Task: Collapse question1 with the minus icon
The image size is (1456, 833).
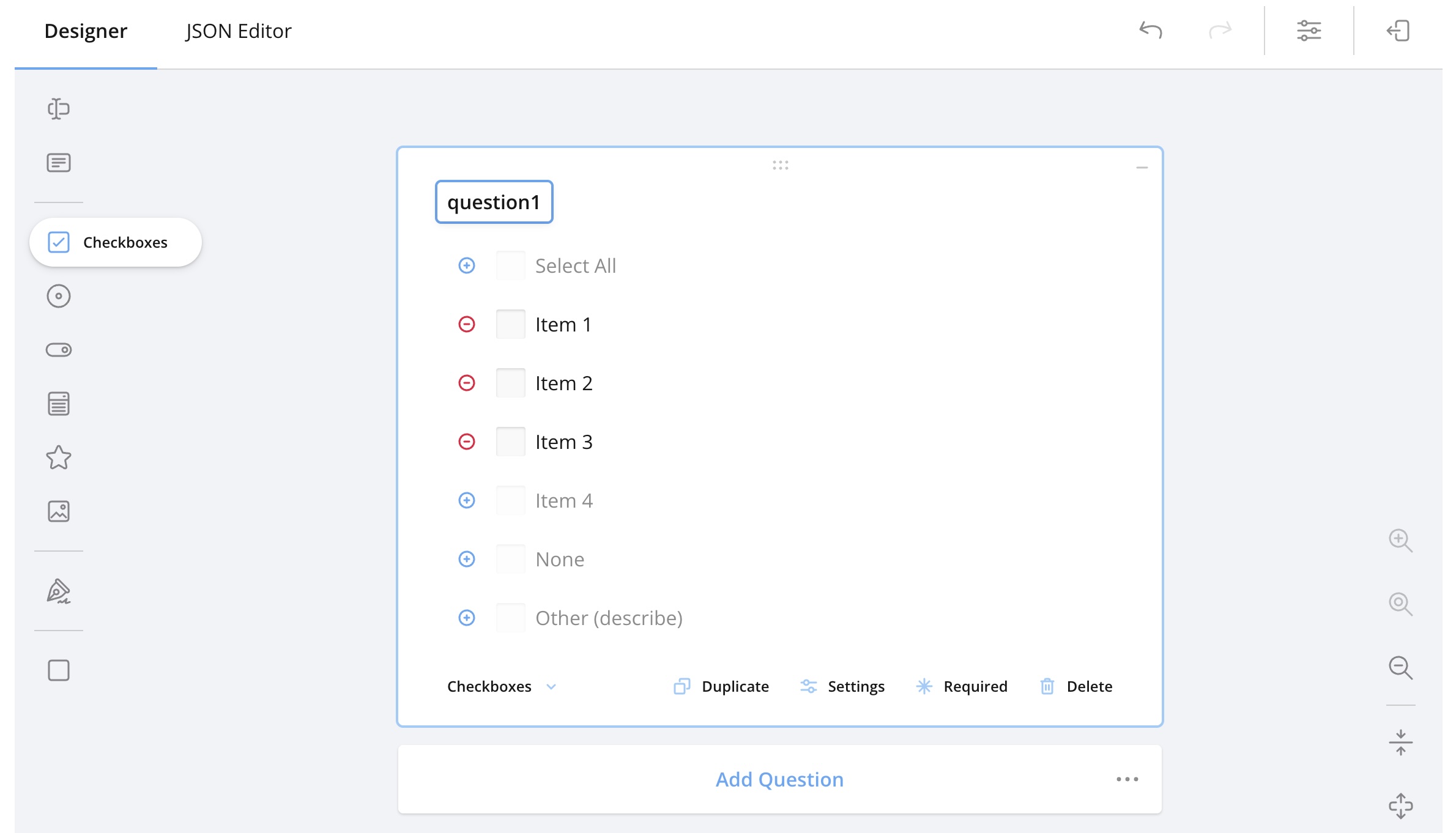Action: point(1142,168)
